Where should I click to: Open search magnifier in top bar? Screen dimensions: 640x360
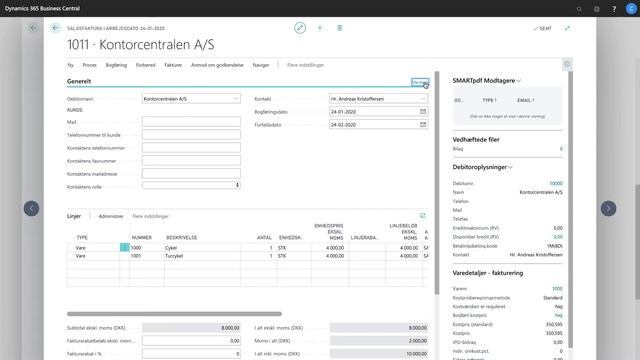point(579,9)
